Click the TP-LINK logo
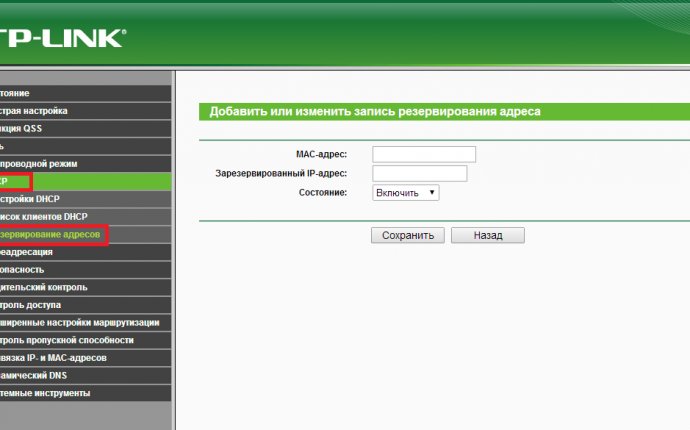690x430 pixels. [x=62, y=39]
